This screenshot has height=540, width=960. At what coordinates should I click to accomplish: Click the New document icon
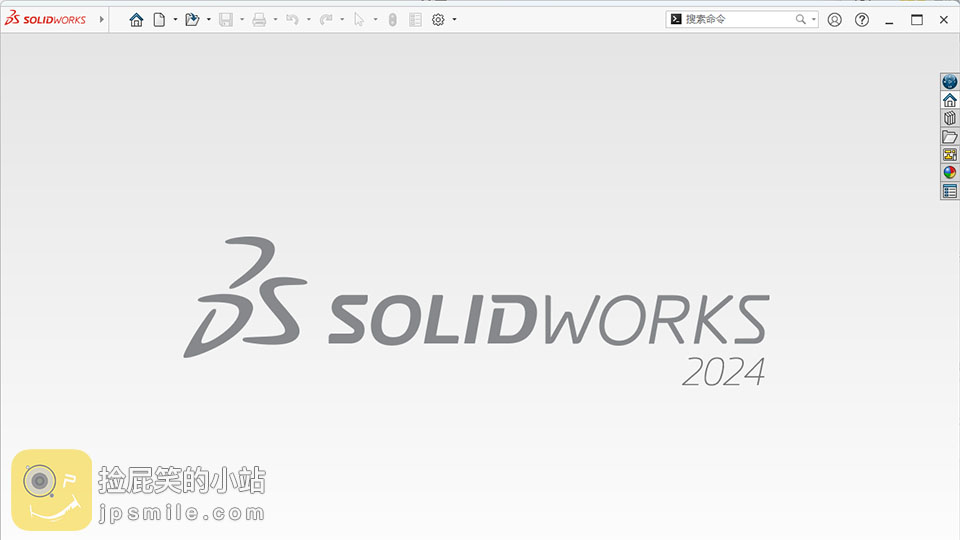pyautogui.click(x=159, y=19)
